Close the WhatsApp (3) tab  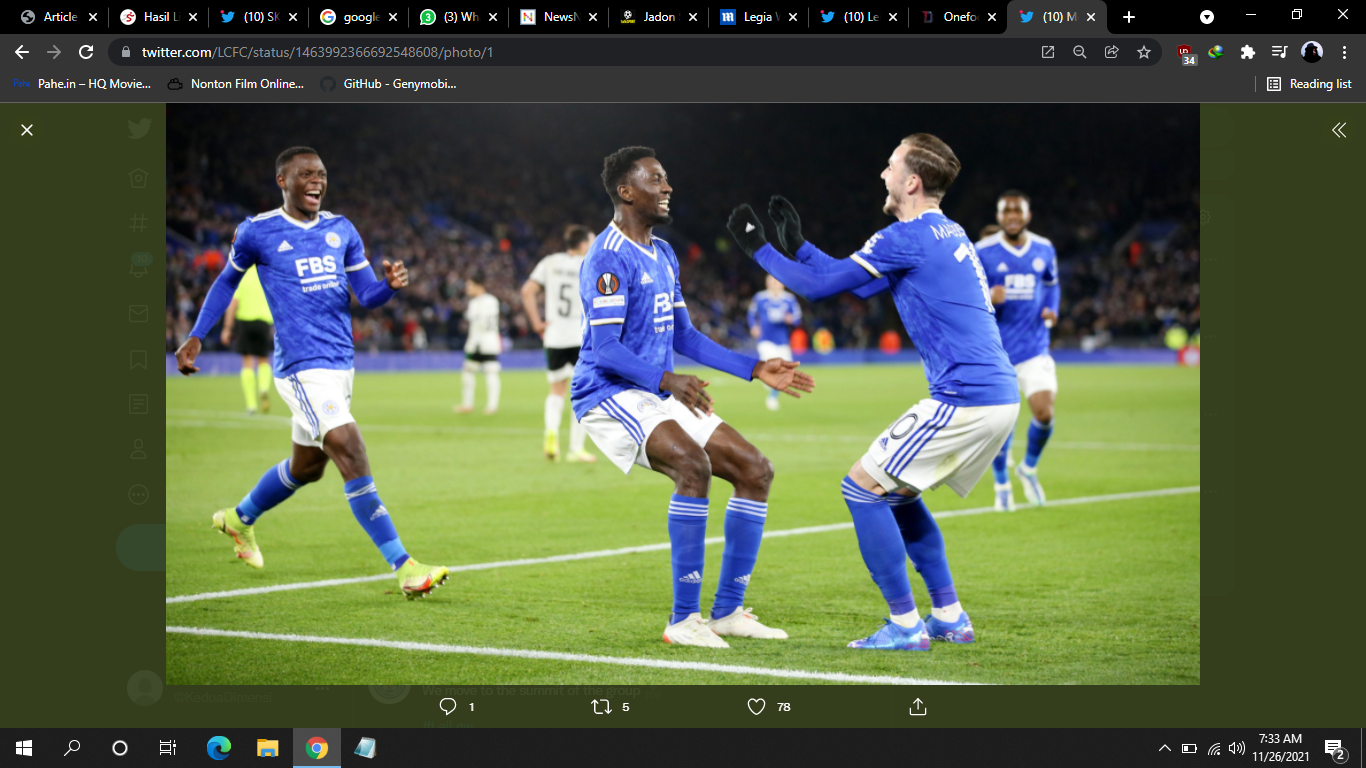point(492,17)
